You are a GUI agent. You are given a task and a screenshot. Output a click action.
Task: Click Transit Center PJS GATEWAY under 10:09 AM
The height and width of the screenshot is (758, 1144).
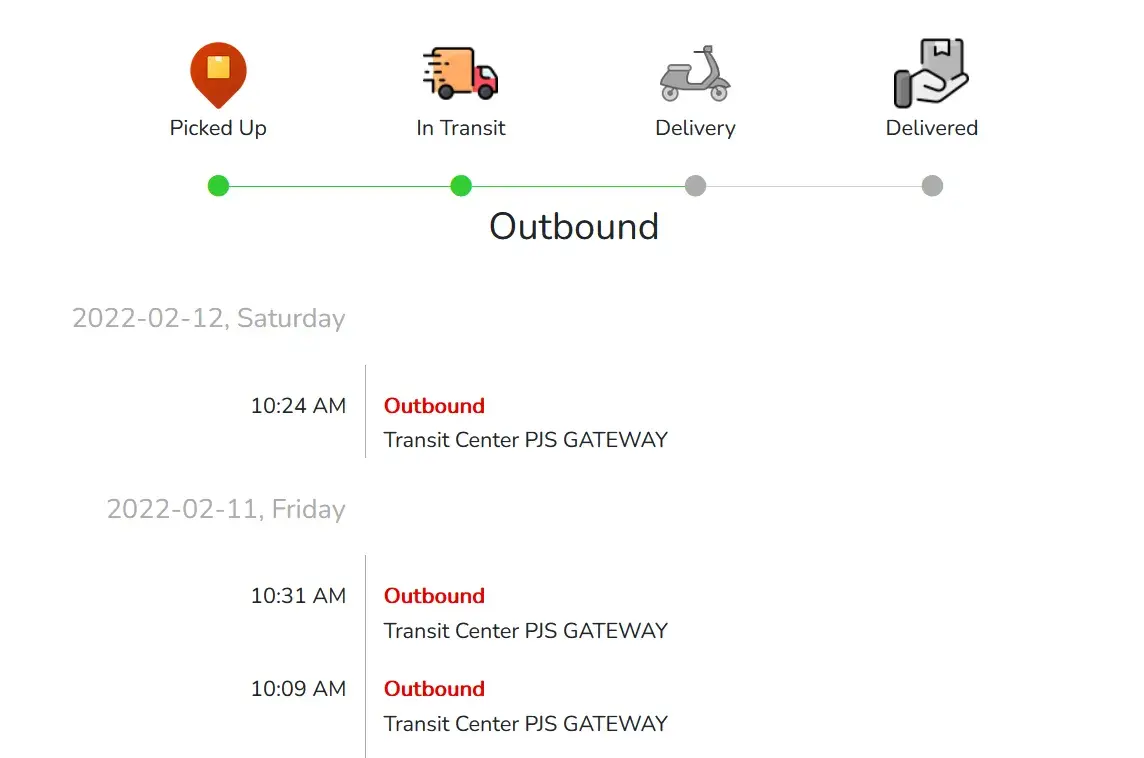point(525,723)
